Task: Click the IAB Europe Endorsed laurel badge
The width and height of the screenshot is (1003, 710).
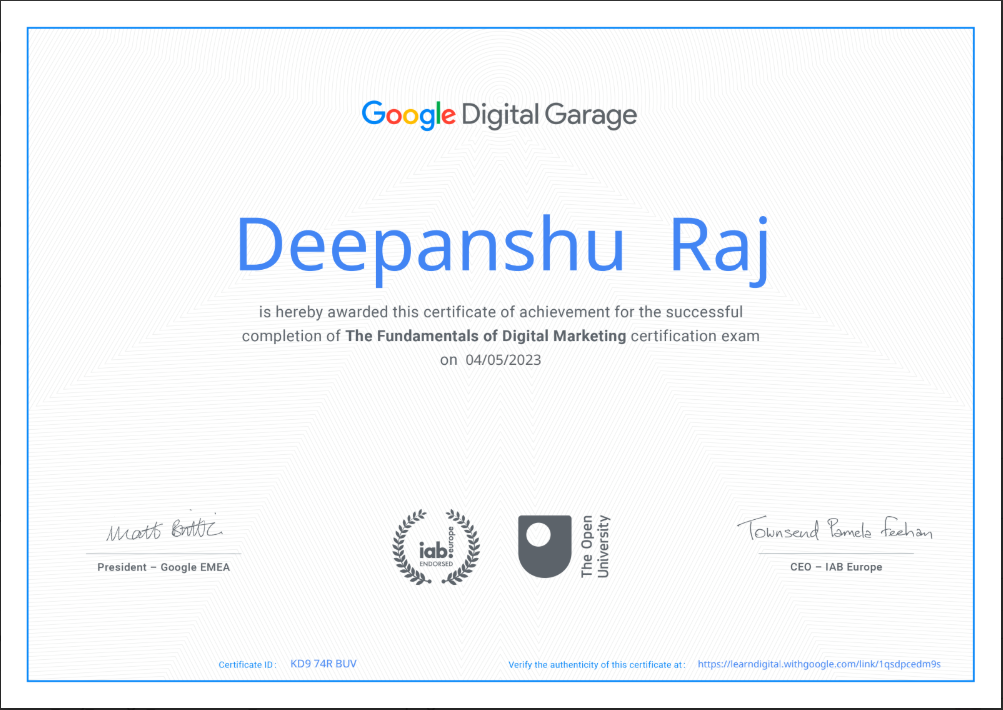Action: pos(436,547)
